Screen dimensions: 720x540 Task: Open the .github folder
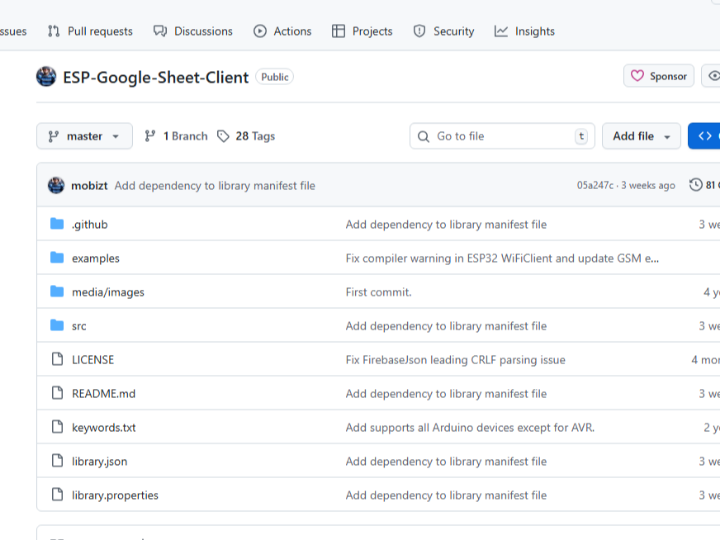89,224
